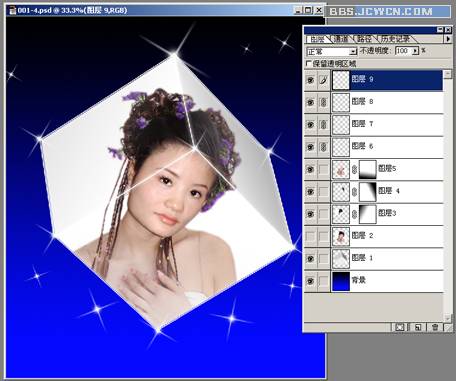Hide layer 图层5 via eye icon

[x=311, y=169]
